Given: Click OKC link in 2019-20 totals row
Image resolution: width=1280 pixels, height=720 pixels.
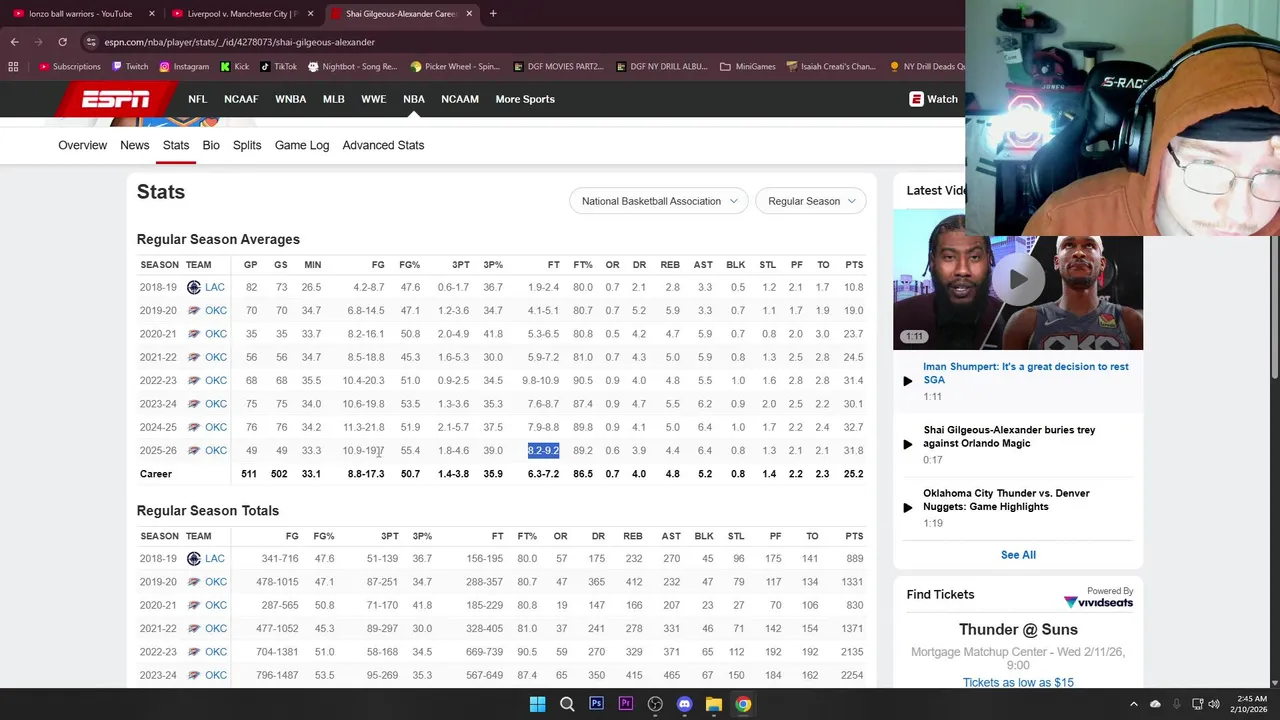Looking at the screenshot, I should coord(215,582).
